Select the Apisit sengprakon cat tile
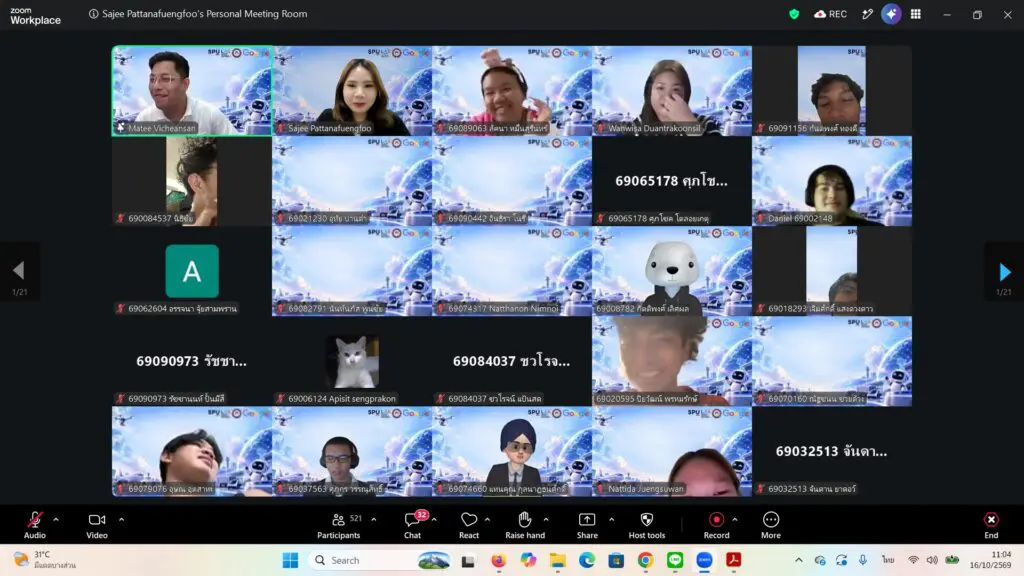Screen dimensions: 1024x576 352,361
